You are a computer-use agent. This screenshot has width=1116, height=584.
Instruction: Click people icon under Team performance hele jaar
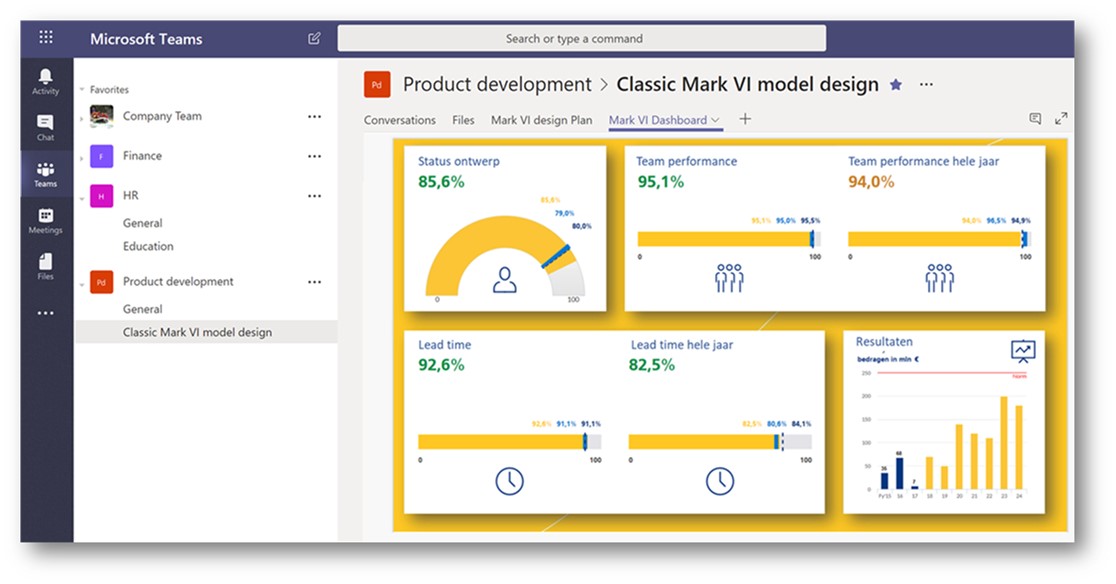point(939,277)
